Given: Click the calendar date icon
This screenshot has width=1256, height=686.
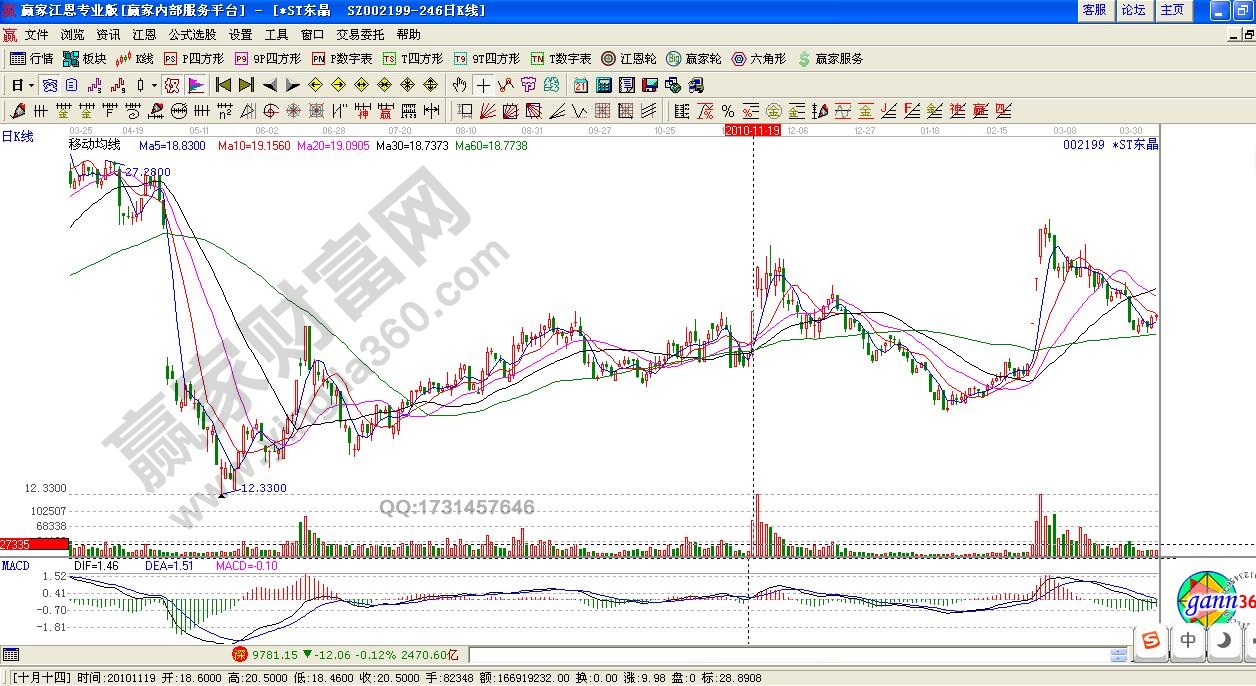Looking at the screenshot, I should tap(581, 85).
